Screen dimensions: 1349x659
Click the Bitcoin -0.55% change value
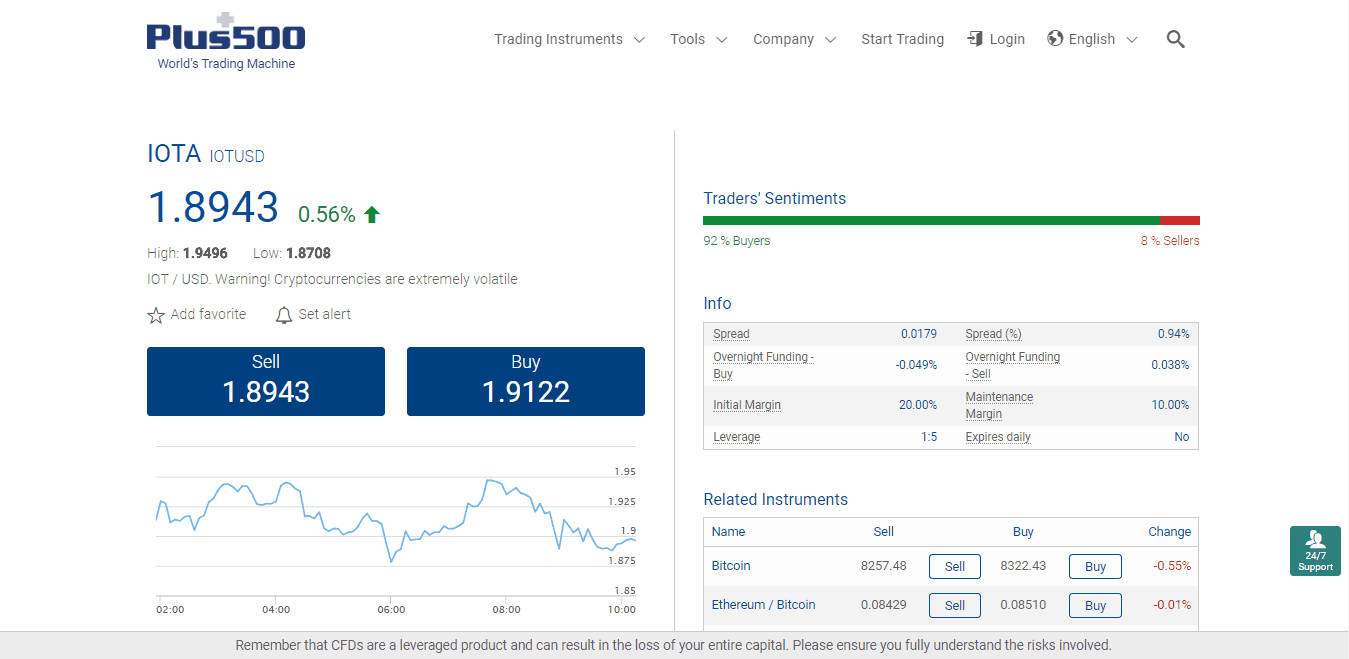[1172, 566]
